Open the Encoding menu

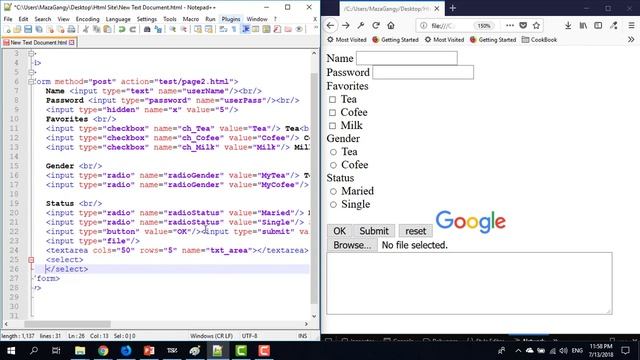[x=87, y=19]
